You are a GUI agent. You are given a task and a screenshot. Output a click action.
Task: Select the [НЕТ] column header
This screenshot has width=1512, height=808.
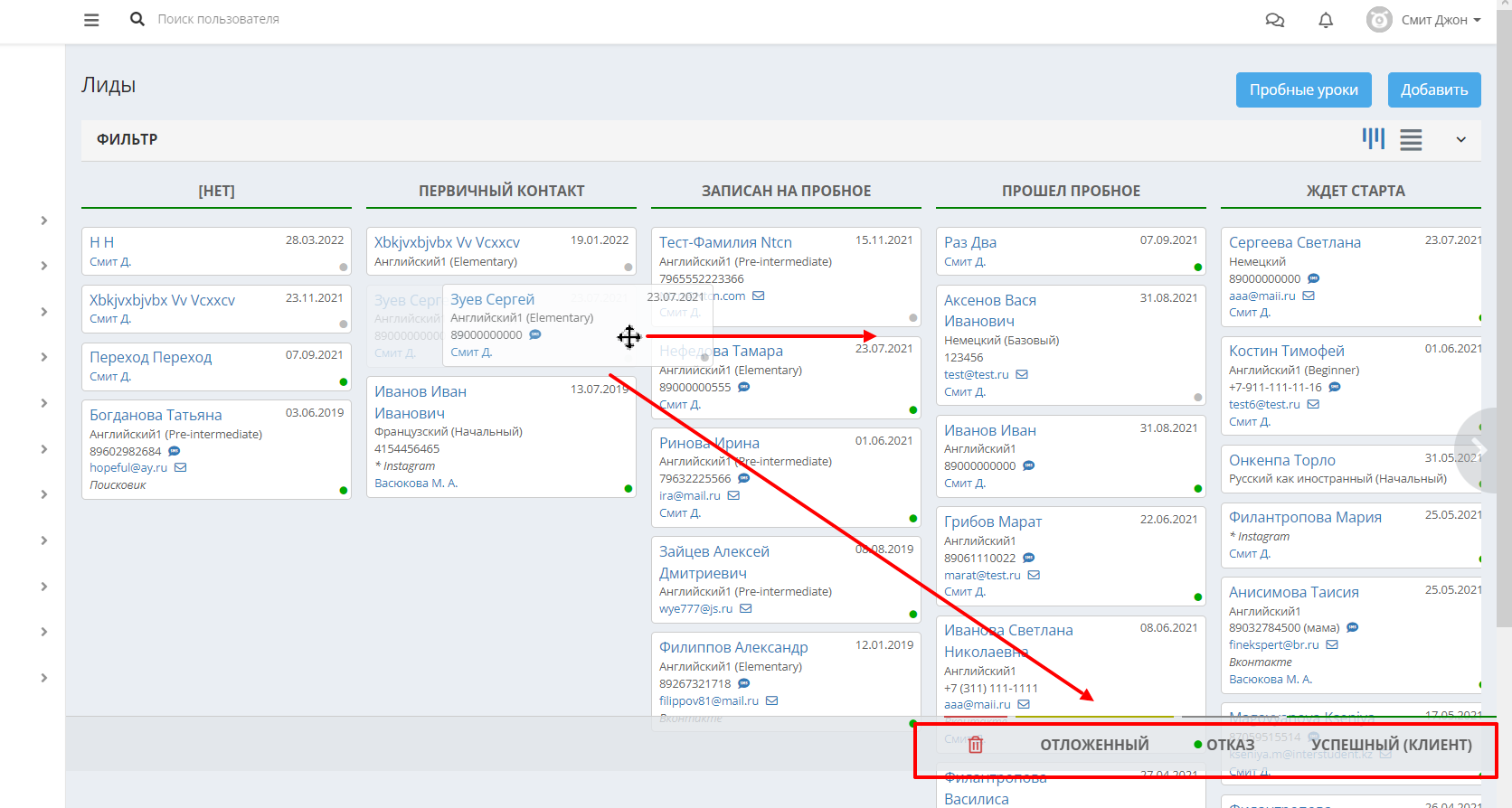(x=217, y=191)
